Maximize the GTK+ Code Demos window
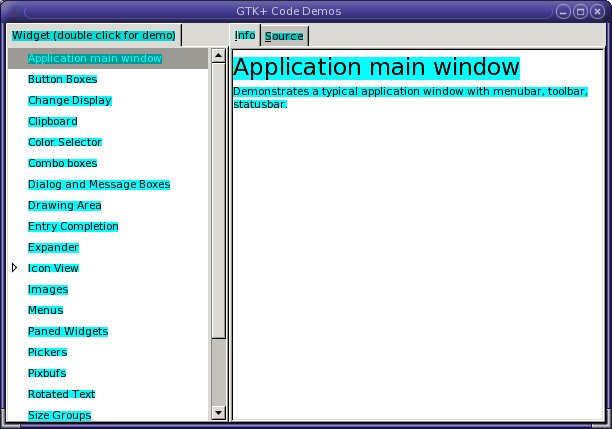Viewport: 612px width, 429px height. 580,12
